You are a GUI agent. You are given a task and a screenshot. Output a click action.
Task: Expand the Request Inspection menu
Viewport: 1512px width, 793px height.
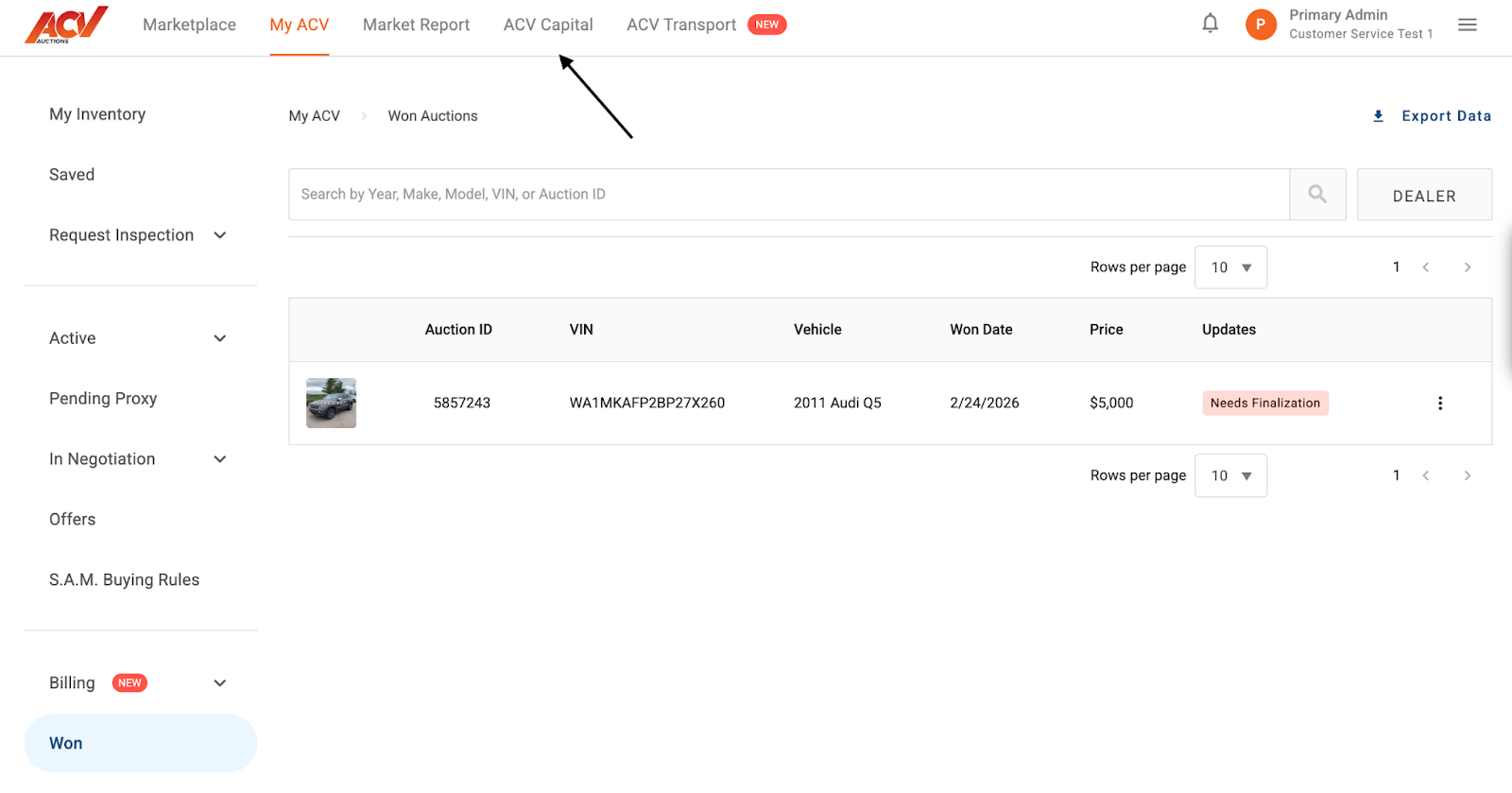[x=220, y=235]
